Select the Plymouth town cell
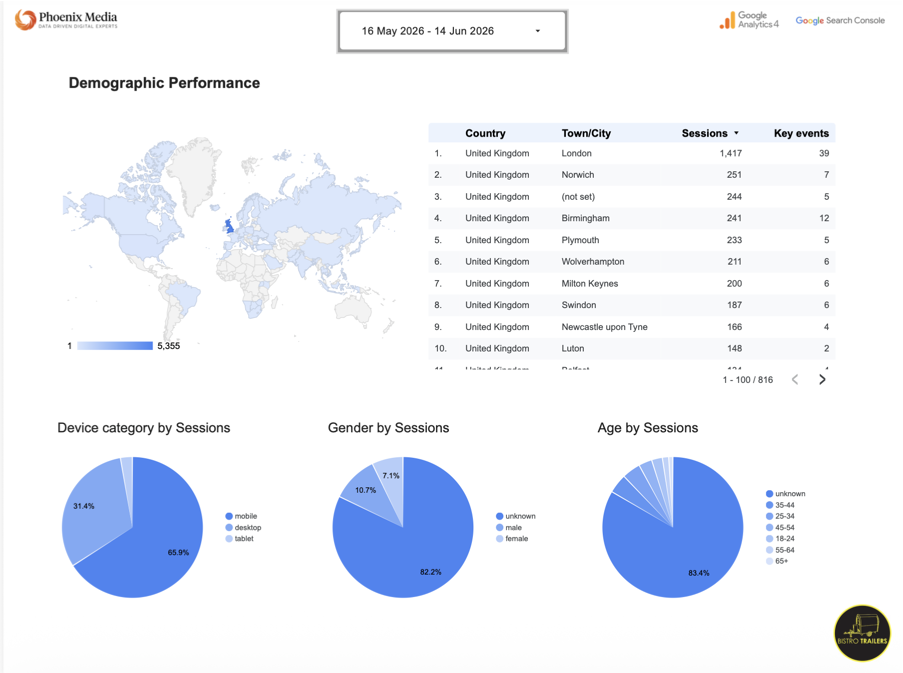This screenshot has width=903, height=673. pos(580,239)
